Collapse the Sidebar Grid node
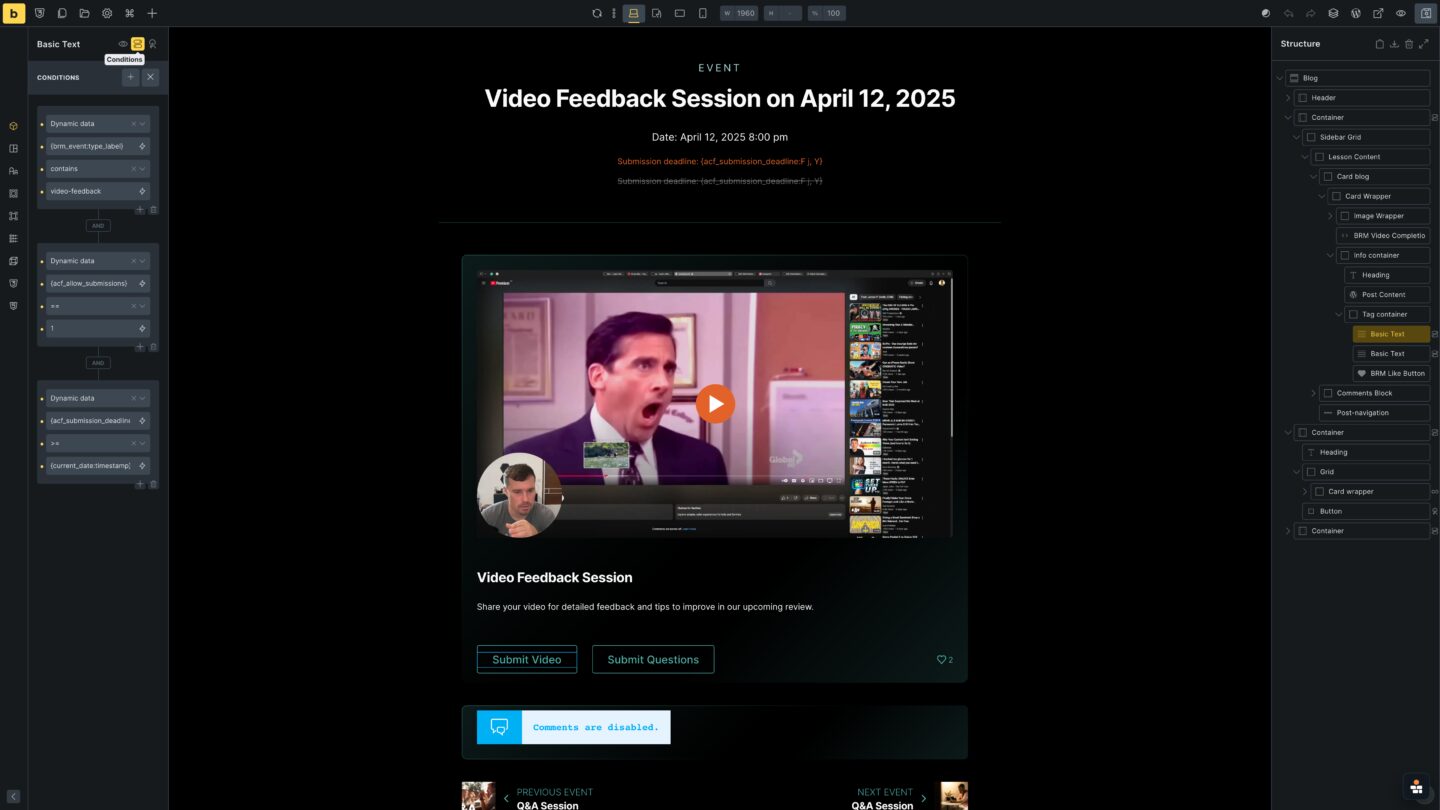The image size is (1440, 810). coord(1297,137)
